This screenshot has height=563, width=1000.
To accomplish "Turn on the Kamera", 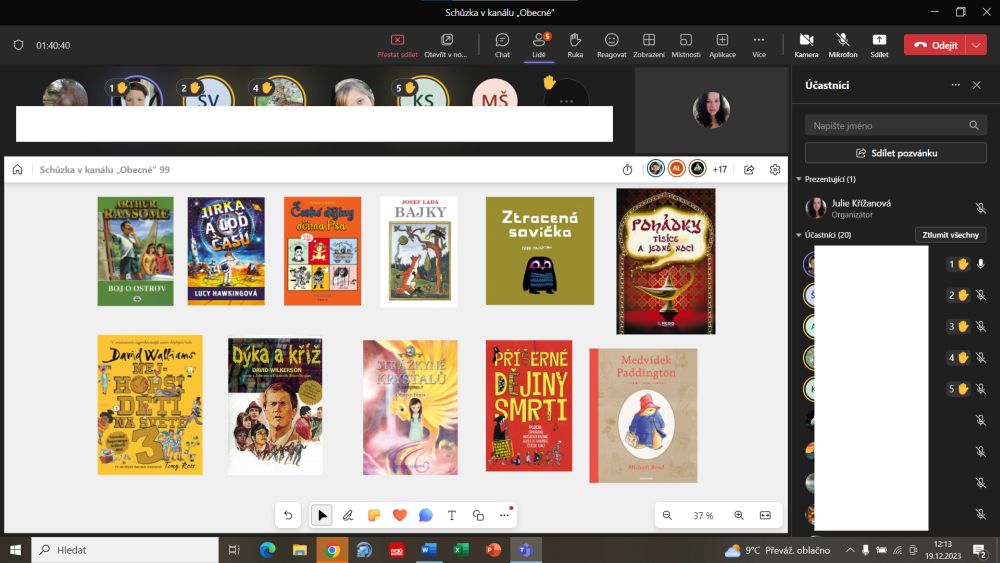I will (x=806, y=45).
